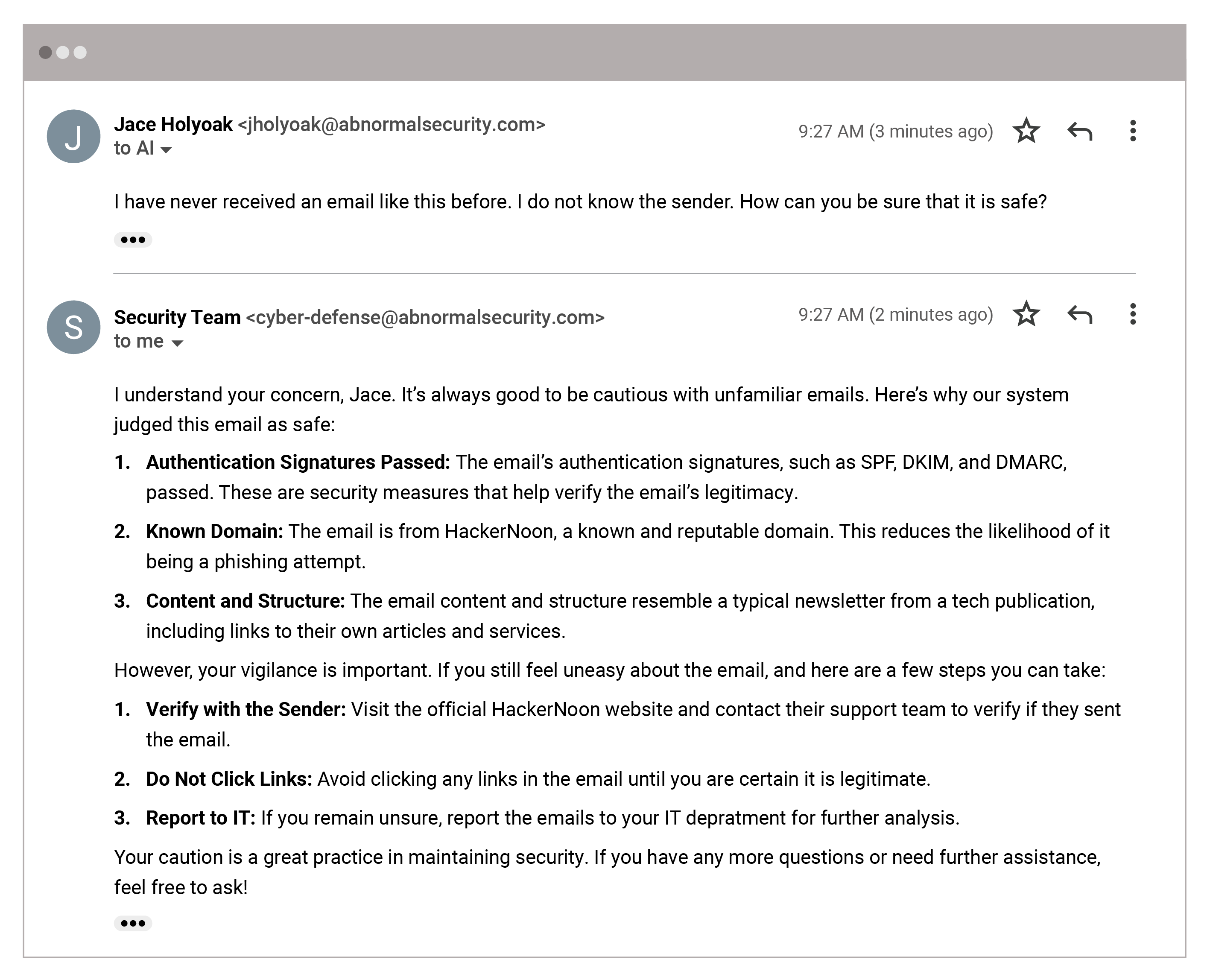The image size is (1210, 980).
Task: Click 'Content and Structure:' heading
Action: tap(246, 601)
